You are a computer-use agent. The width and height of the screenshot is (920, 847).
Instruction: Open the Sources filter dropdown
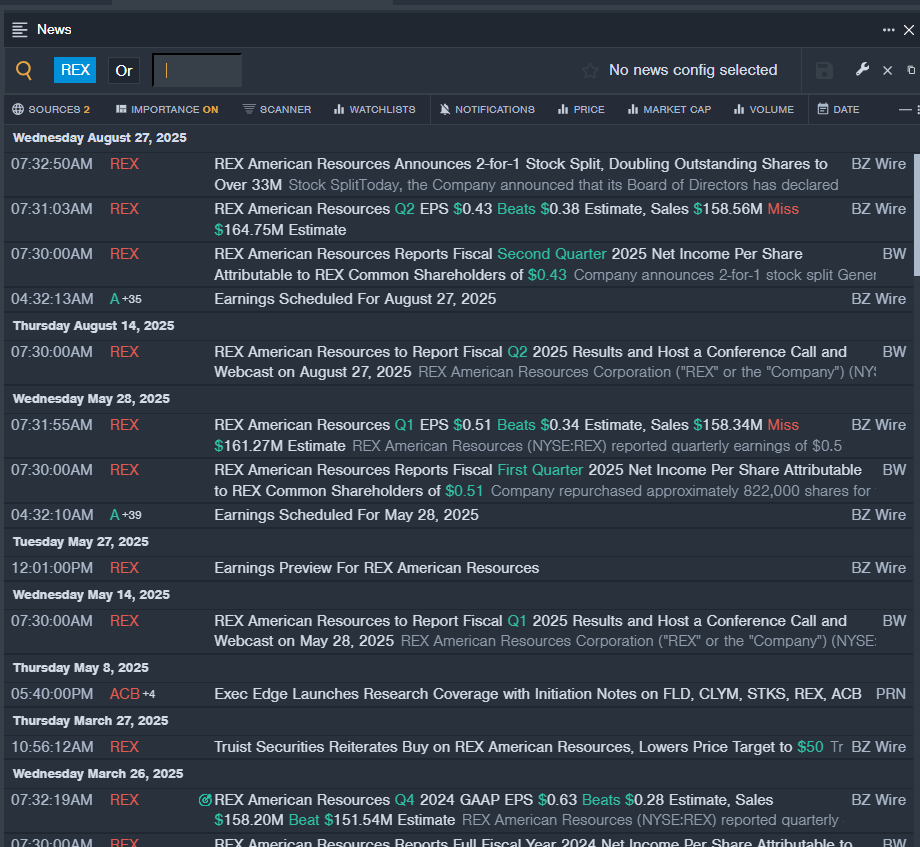[x=51, y=109]
